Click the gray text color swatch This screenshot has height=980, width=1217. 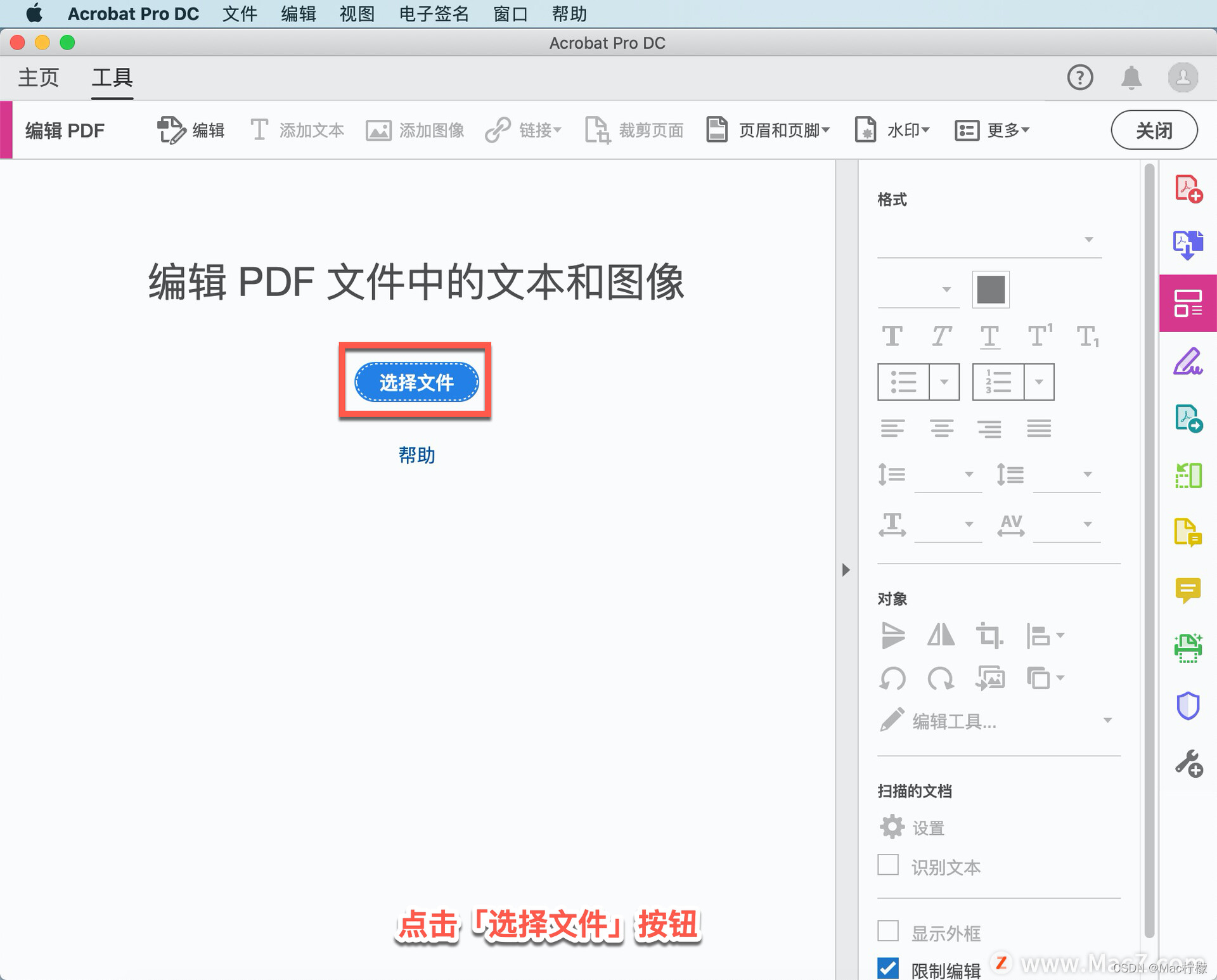pos(991,290)
